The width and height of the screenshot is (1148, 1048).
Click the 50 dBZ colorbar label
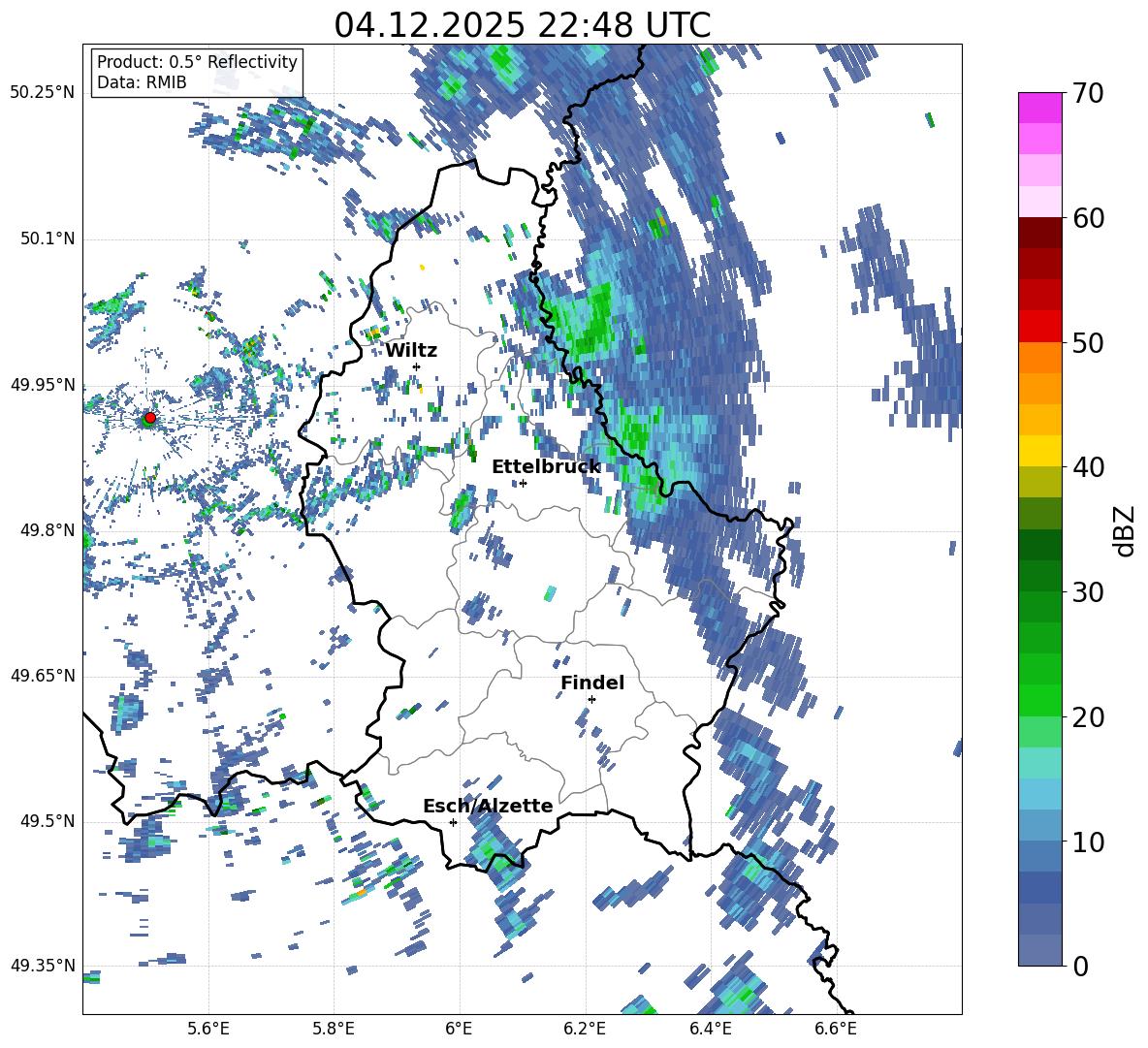tap(1088, 343)
